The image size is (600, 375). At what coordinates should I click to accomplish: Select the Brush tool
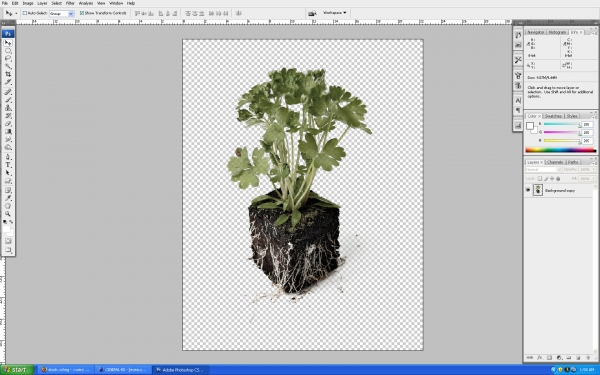pyautogui.click(x=8, y=100)
